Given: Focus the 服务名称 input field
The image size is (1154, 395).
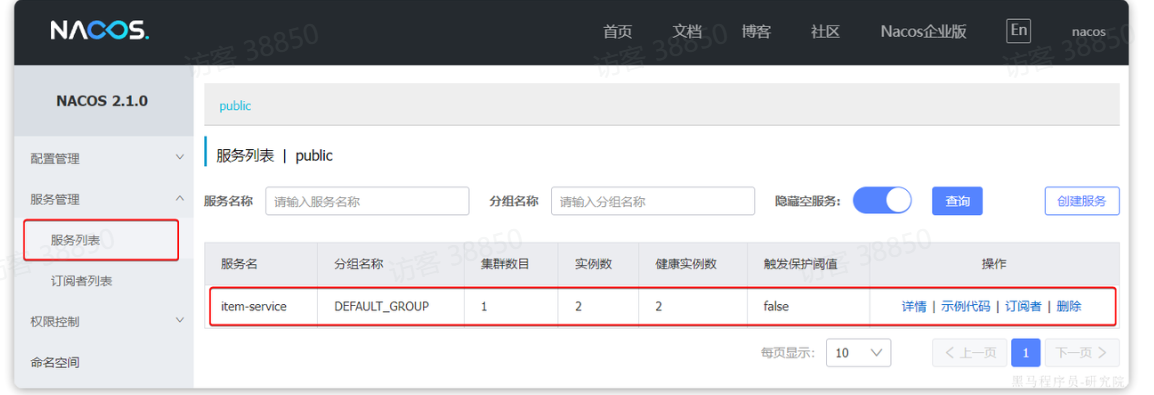Looking at the screenshot, I should (367, 201).
